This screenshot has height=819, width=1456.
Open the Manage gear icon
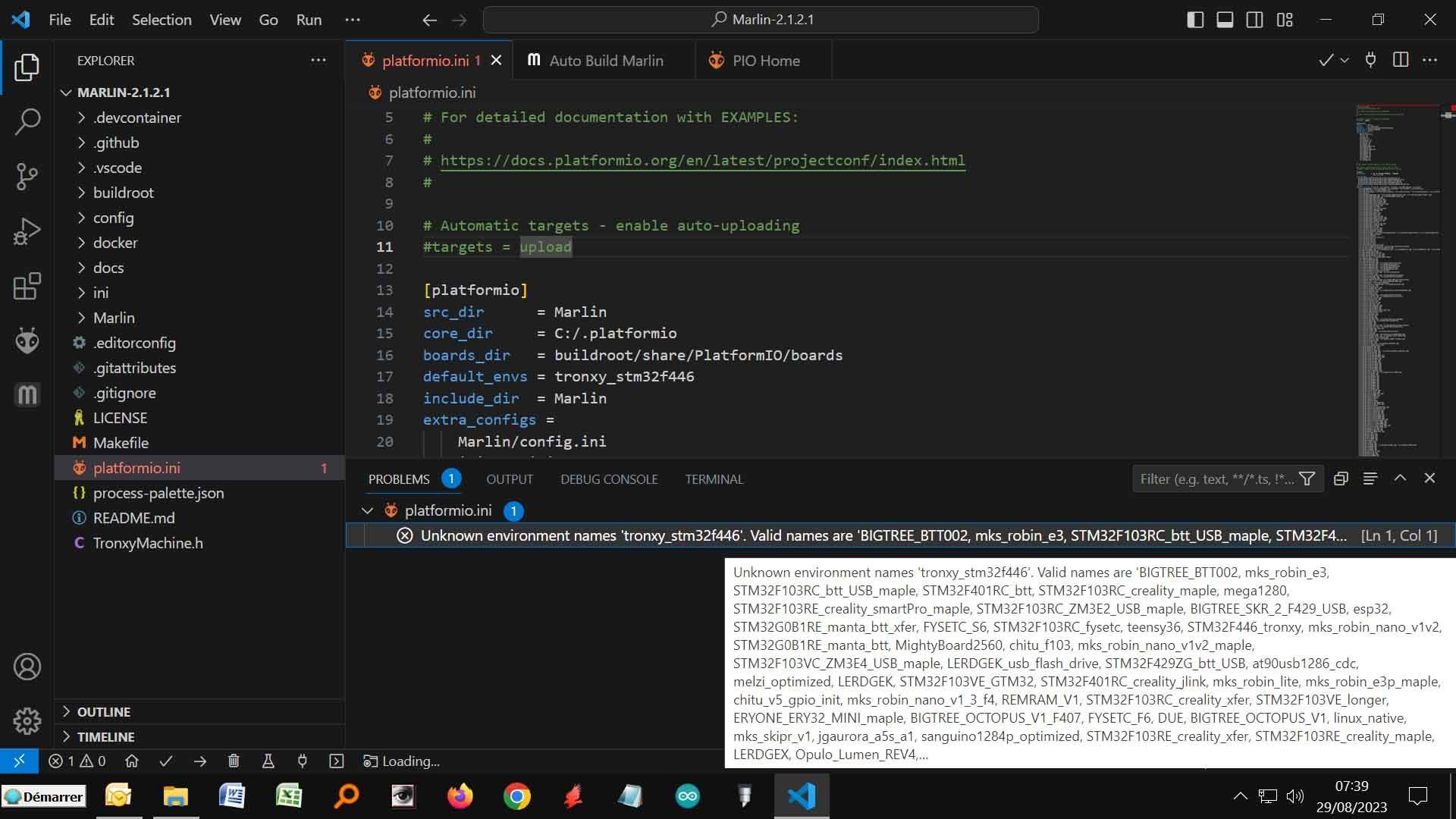27,720
